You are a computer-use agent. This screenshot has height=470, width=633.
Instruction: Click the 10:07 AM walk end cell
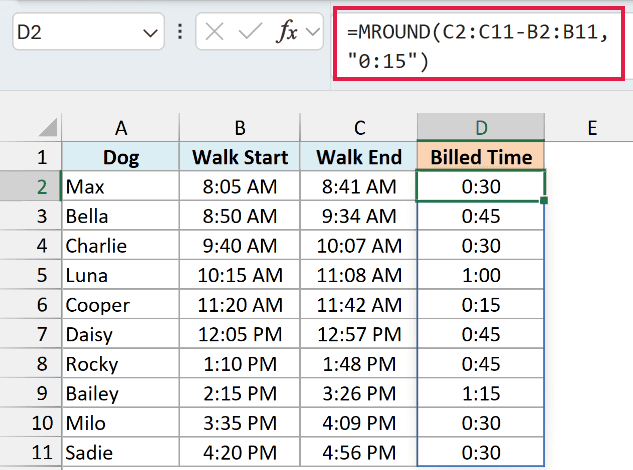coord(359,245)
